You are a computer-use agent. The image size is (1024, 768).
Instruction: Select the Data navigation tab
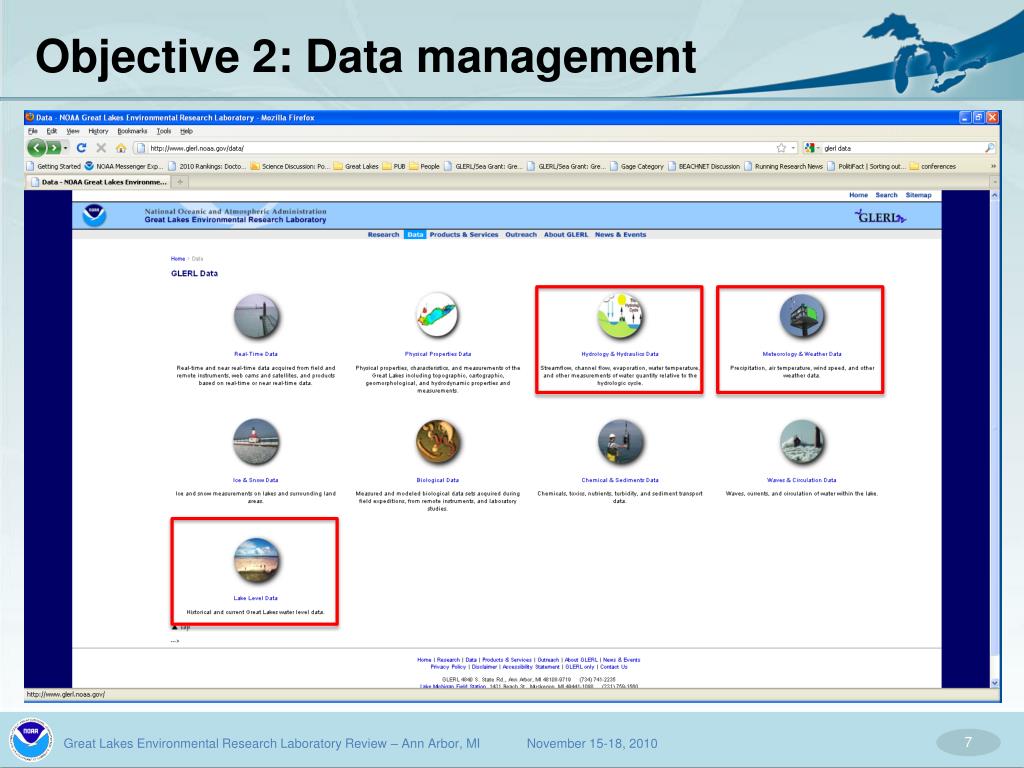(x=415, y=234)
